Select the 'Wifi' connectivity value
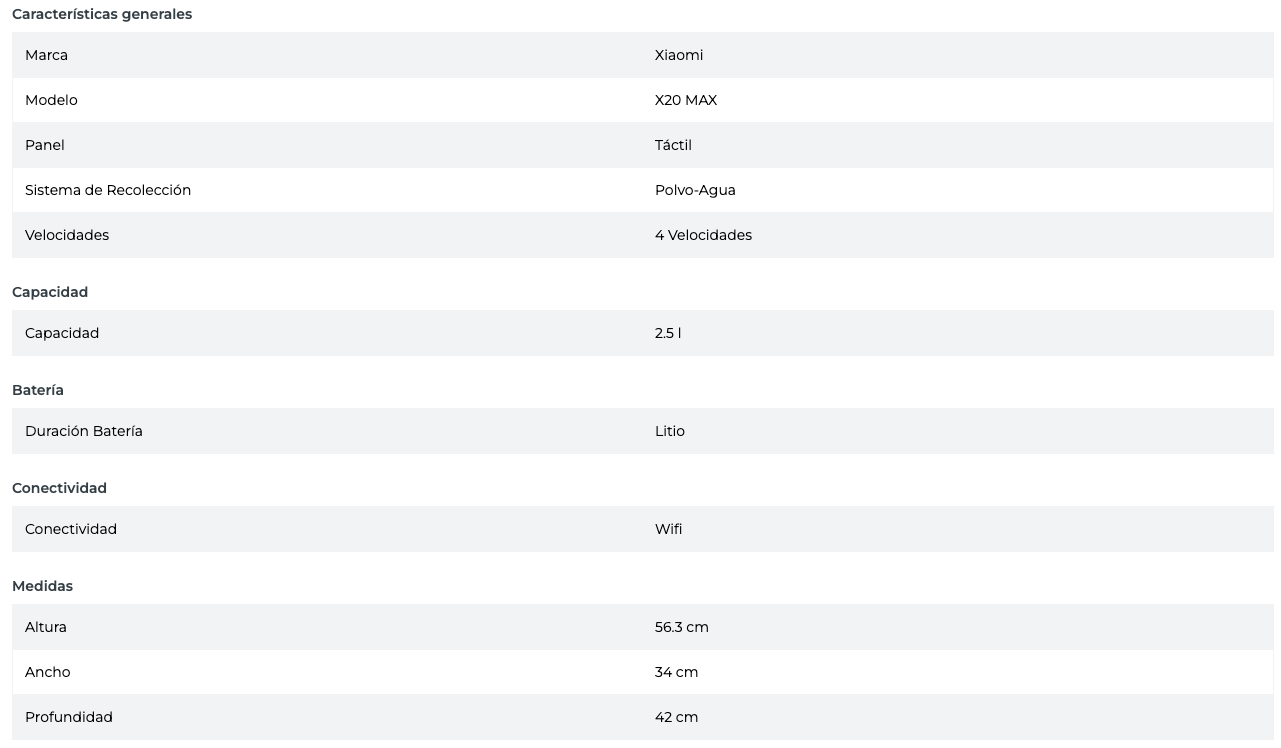The image size is (1281, 748). [669, 529]
